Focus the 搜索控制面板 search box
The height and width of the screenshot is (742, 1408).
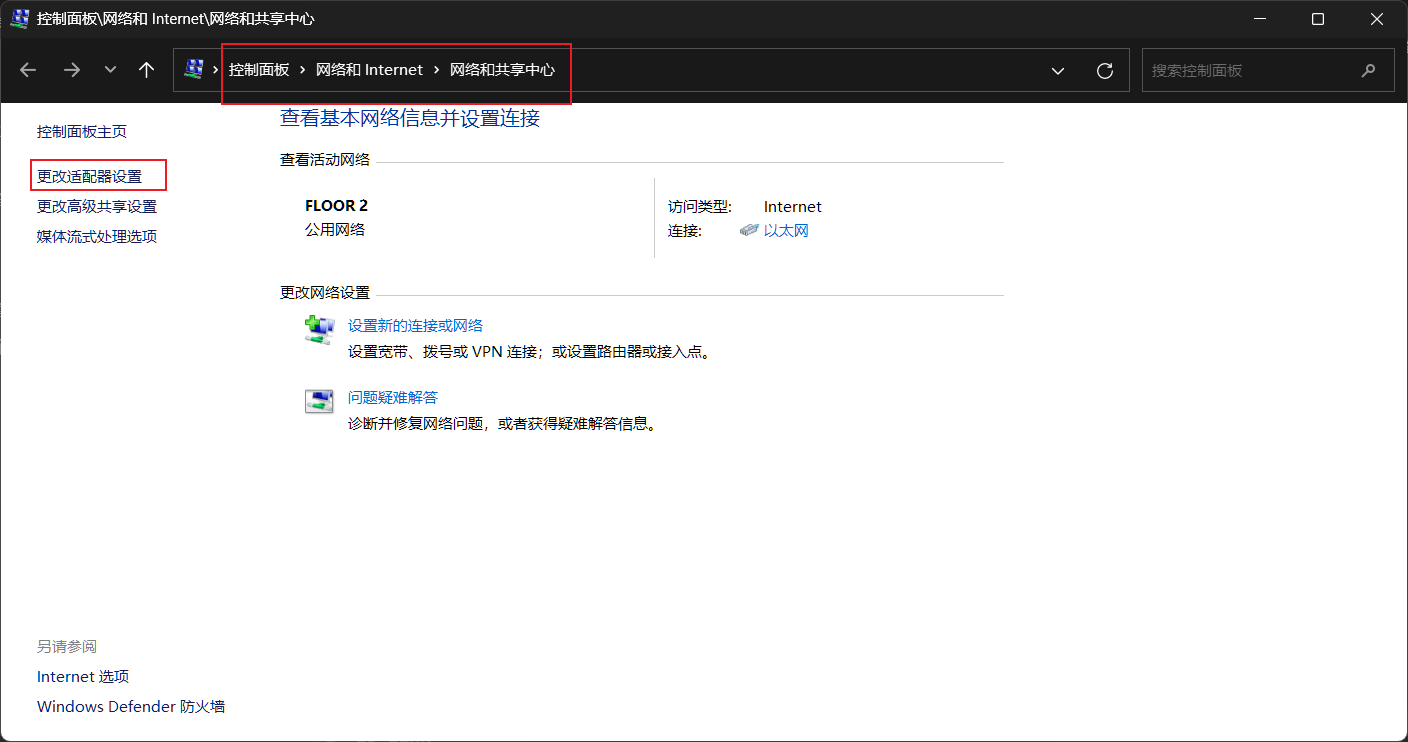1268,71
